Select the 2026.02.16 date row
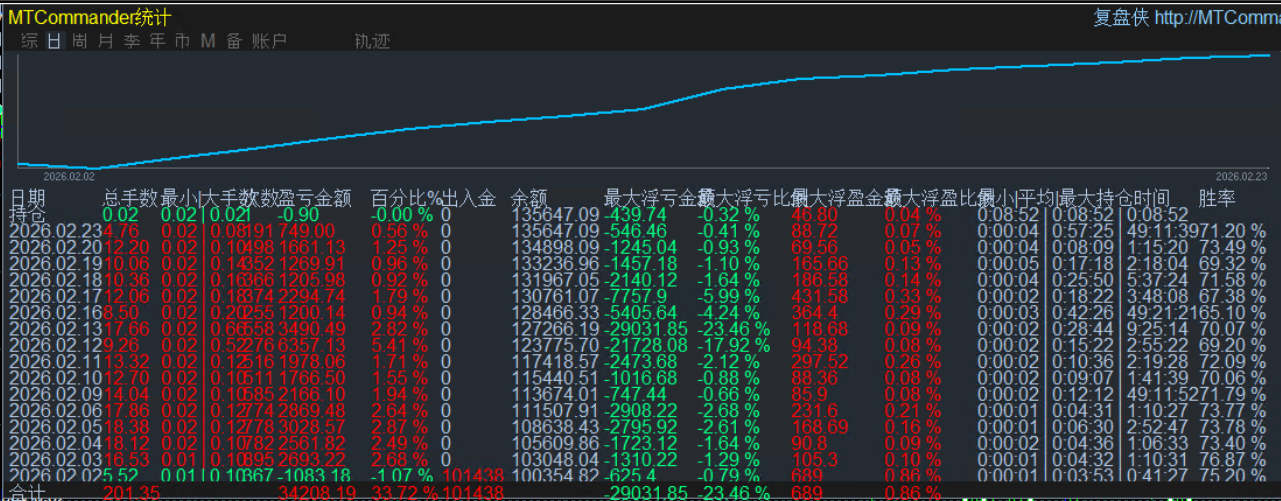Screen dimensions: 1281x501 55,312
